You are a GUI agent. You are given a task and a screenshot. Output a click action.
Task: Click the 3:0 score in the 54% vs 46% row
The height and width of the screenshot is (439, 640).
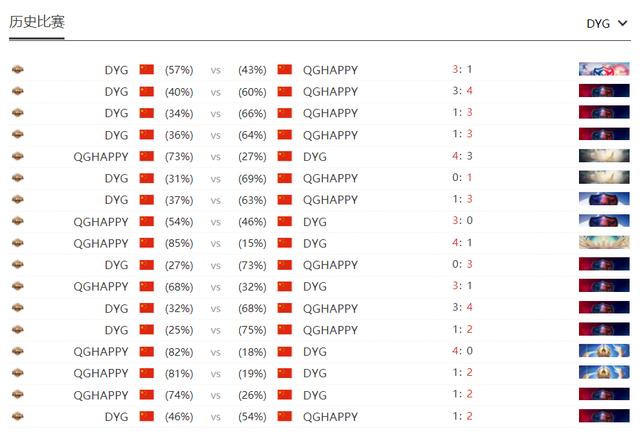tap(461, 221)
